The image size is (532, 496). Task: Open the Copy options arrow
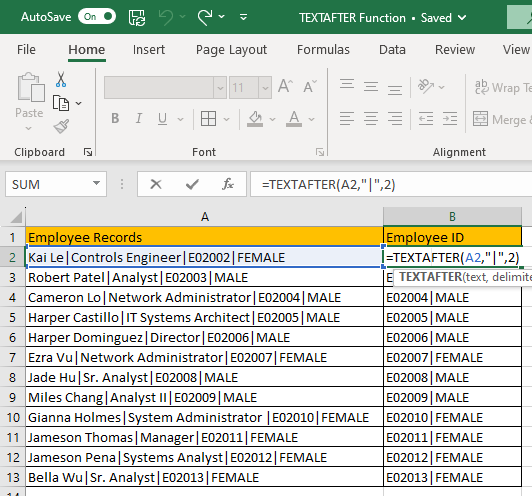click(78, 103)
